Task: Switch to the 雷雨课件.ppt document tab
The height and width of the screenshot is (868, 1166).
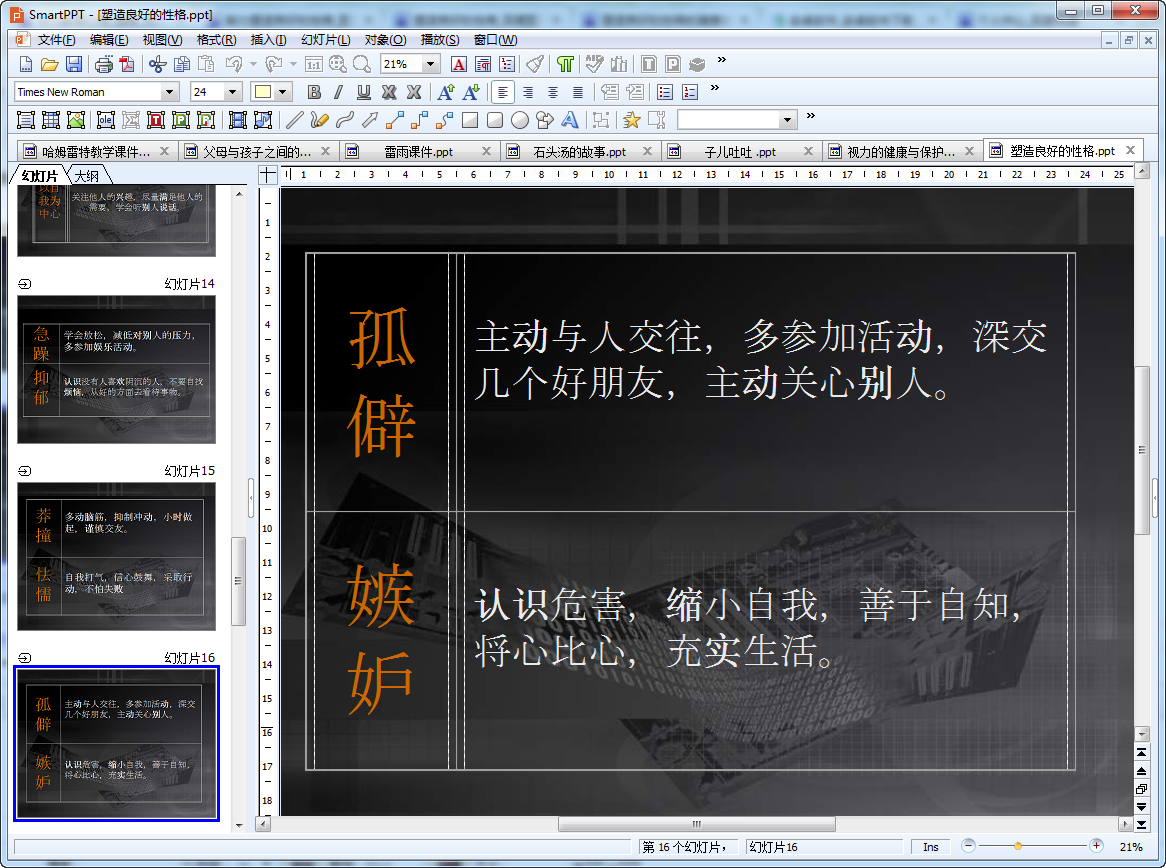Action: [x=418, y=152]
